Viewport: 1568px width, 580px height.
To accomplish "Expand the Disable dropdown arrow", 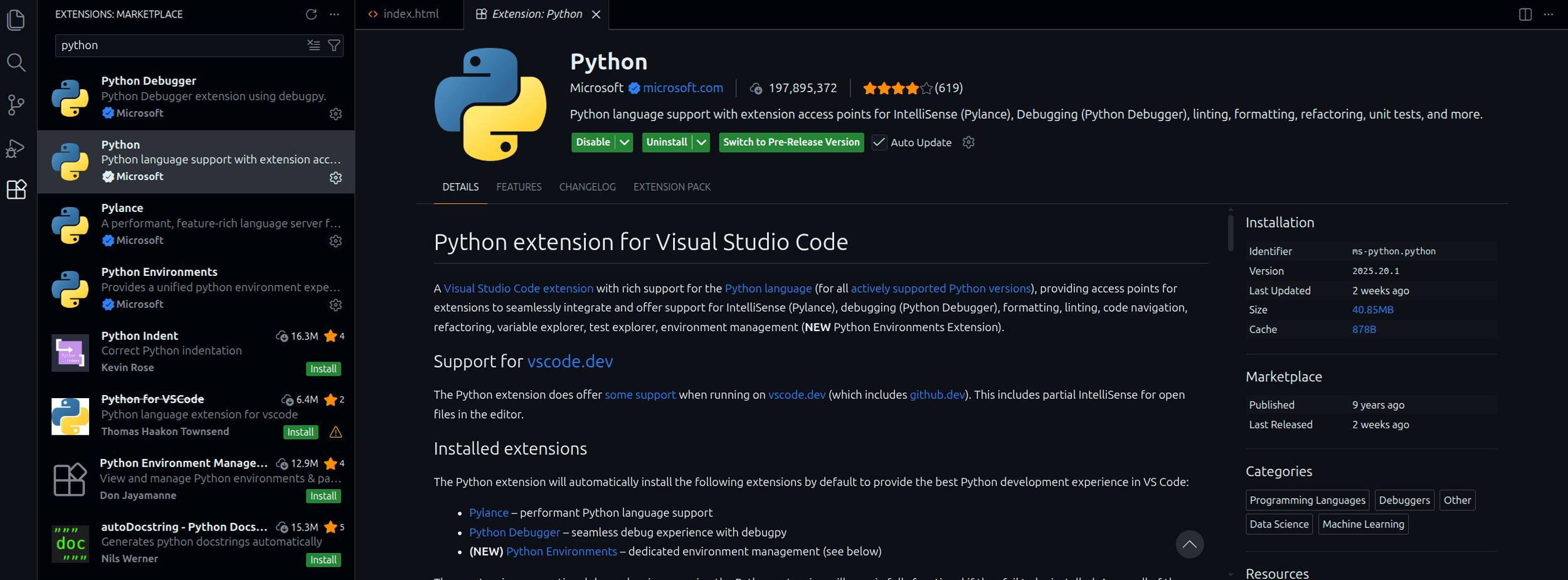I will point(624,142).
